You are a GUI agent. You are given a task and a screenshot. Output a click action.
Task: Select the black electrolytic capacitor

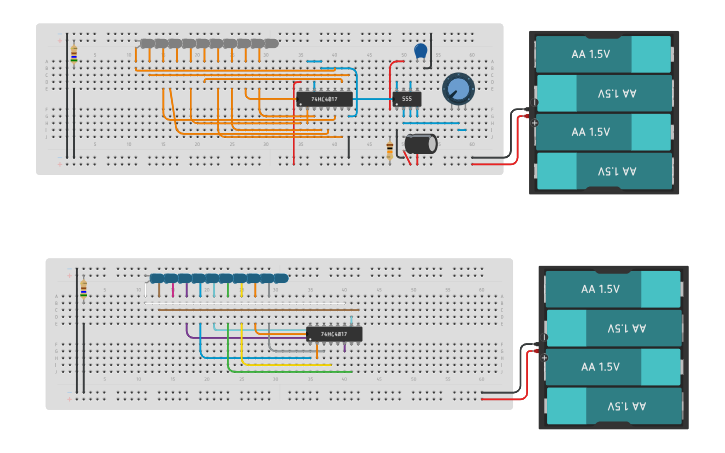coord(421,144)
